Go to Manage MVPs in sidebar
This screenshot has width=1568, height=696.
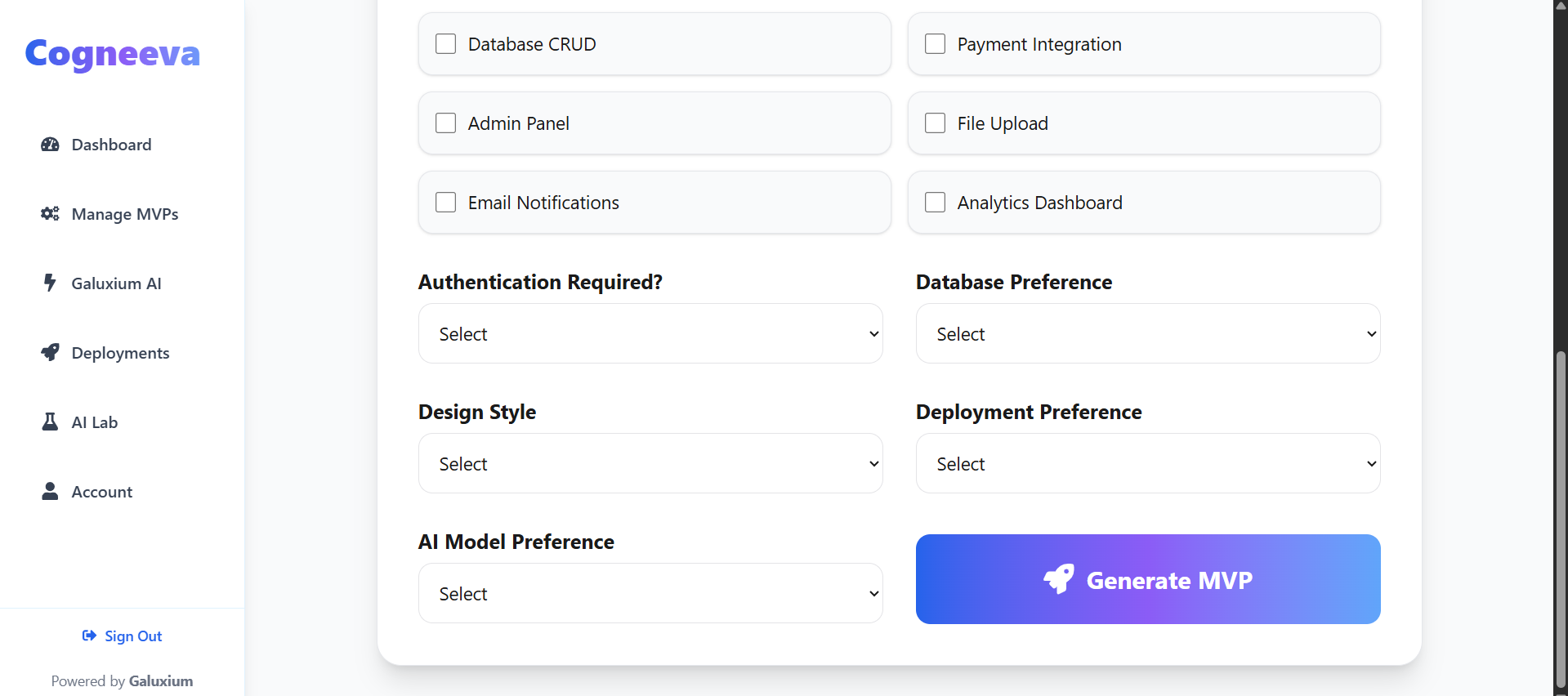124,214
